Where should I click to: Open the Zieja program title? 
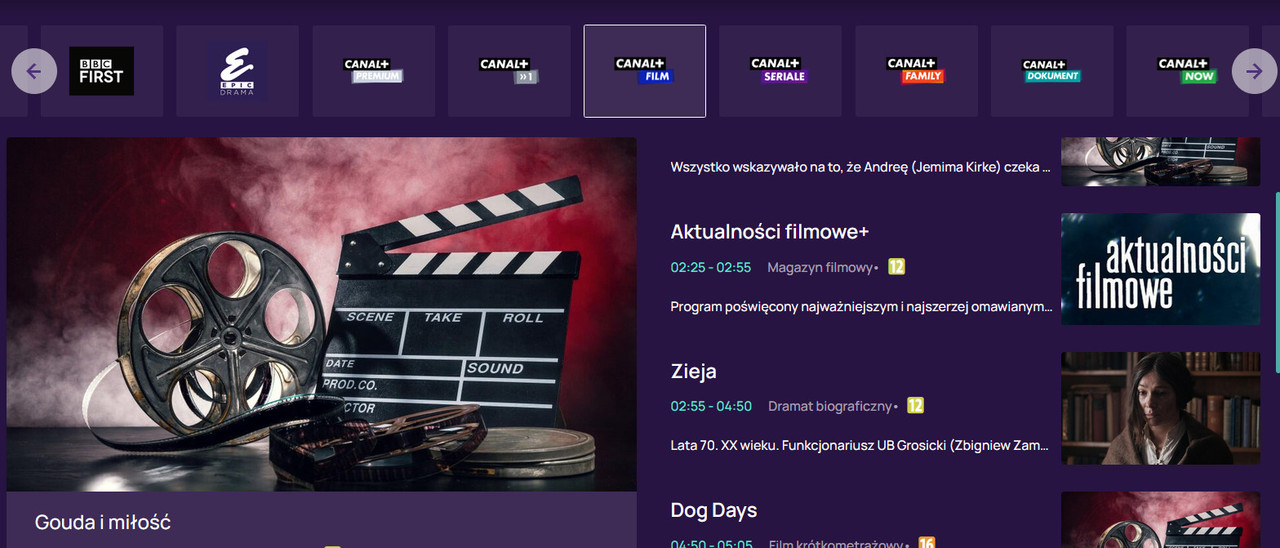[694, 371]
